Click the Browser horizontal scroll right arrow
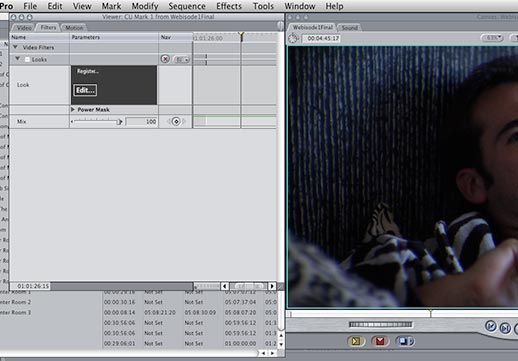 pos(273,353)
